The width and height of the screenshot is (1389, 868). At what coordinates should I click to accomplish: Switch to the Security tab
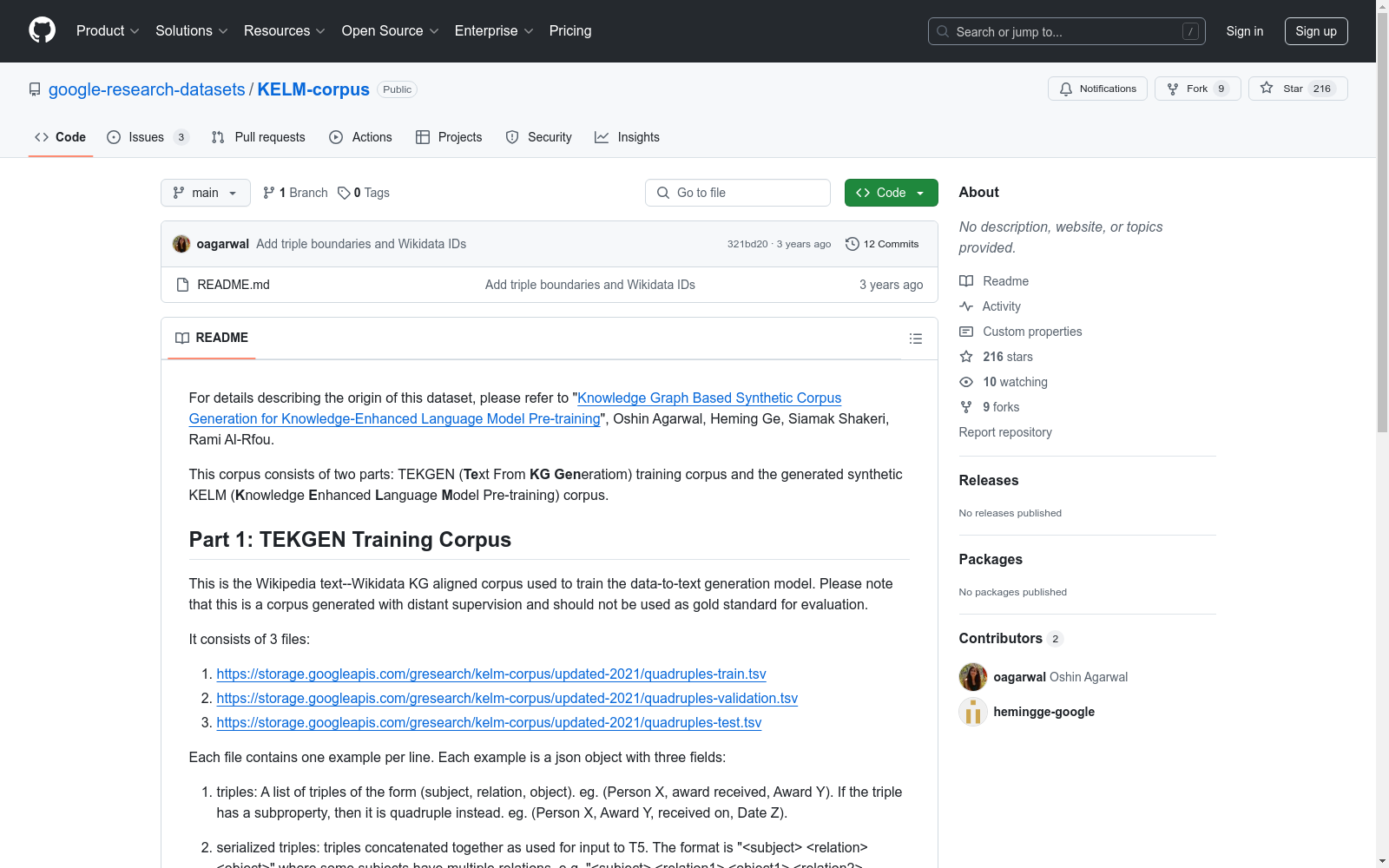pos(539,137)
